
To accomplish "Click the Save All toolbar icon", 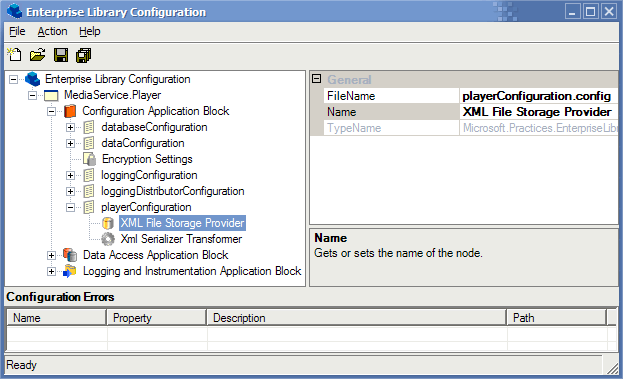I will pos(83,55).
